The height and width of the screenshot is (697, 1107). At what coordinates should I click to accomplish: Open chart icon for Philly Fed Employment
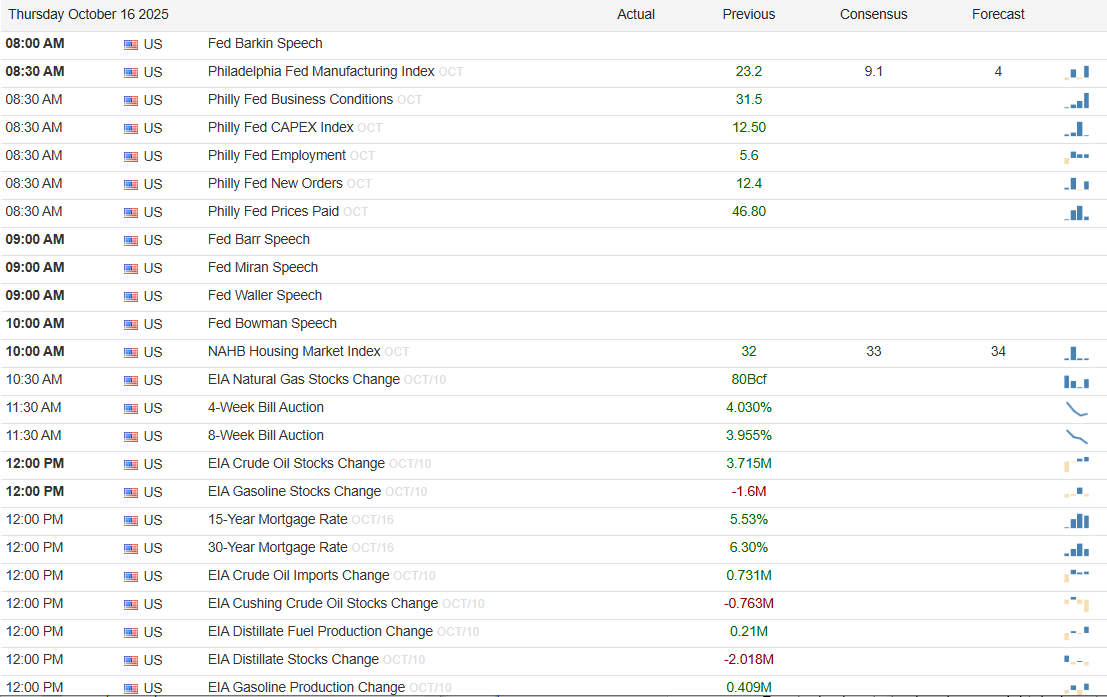[1077, 157]
